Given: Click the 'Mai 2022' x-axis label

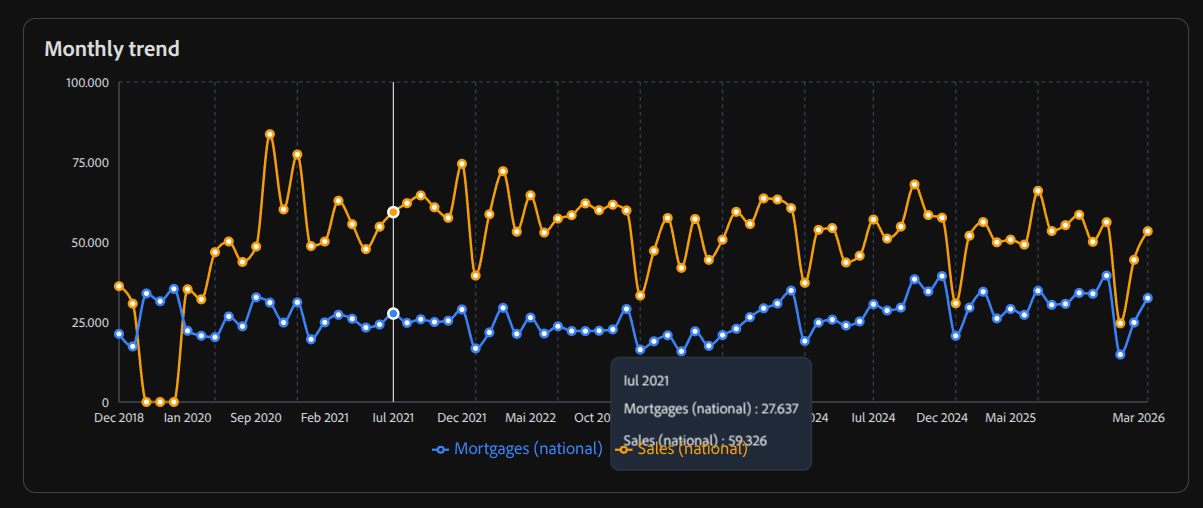Looking at the screenshot, I should [531, 418].
